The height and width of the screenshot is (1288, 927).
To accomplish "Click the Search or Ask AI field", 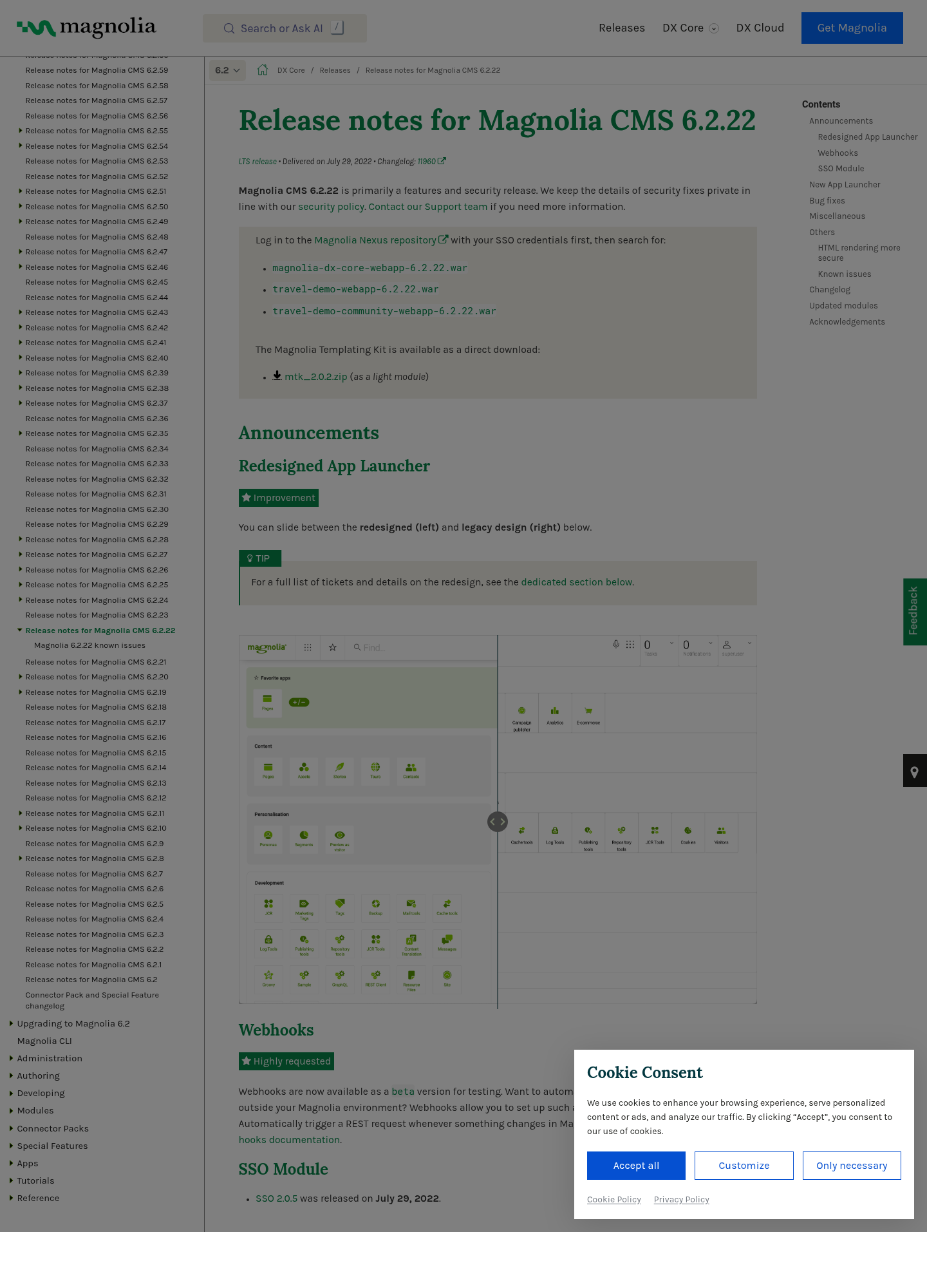I will (x=285, y=28).
